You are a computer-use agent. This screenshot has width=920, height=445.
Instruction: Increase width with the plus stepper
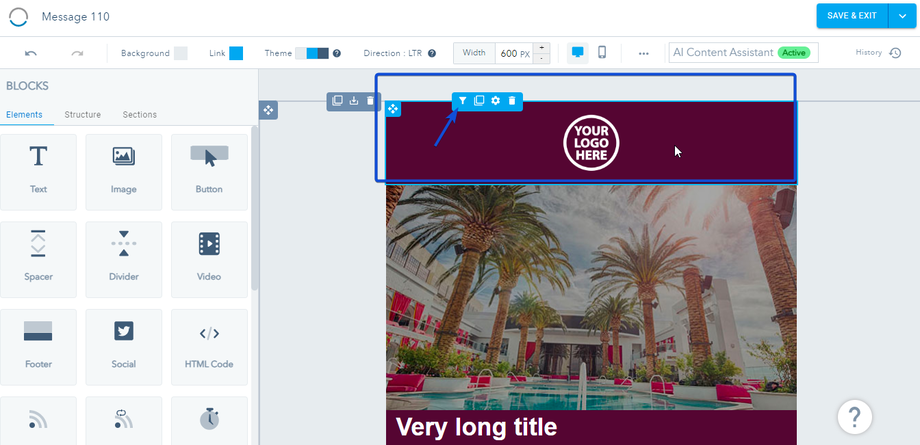tap(541, 48)
